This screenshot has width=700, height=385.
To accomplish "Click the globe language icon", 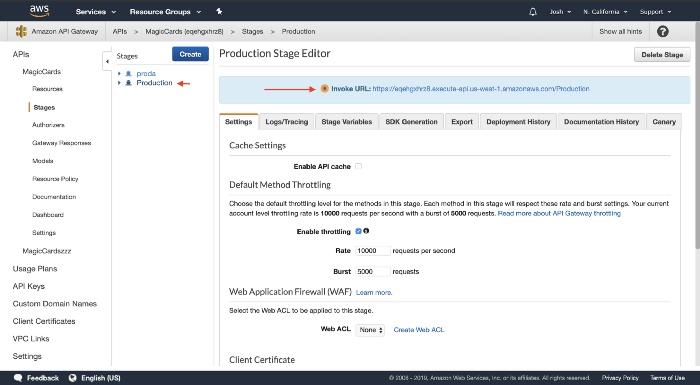I will [x=73, y=378].
